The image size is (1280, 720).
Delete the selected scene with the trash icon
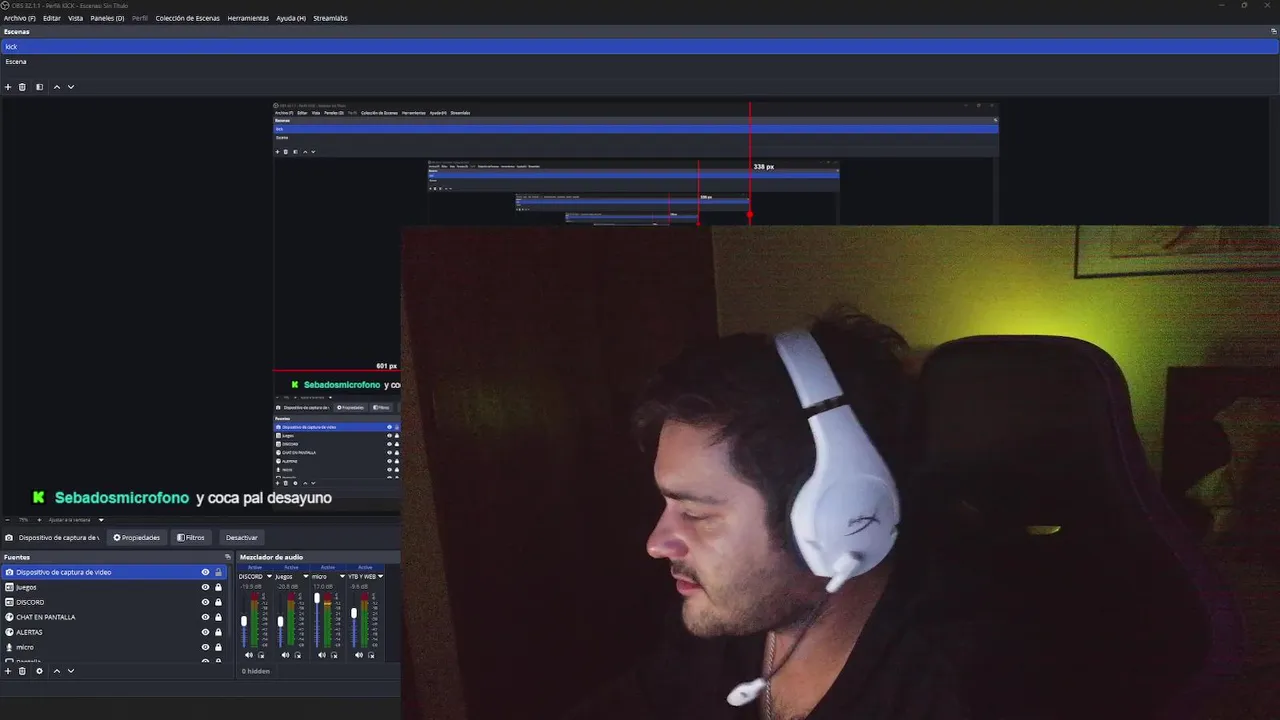pyautogui.click(x=23, y=87)
